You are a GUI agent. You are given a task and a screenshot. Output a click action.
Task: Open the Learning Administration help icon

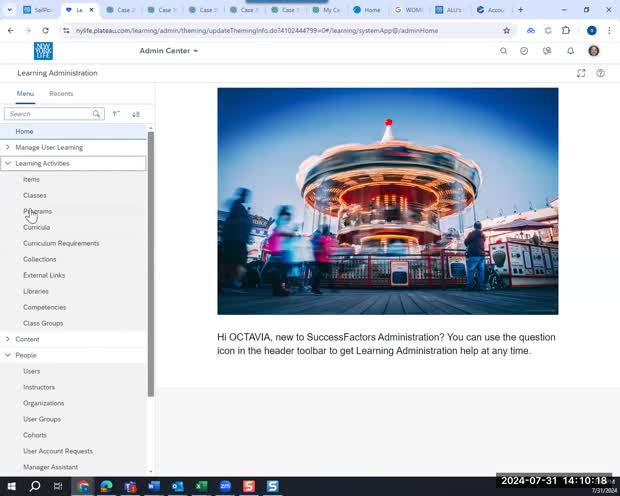point(600,73)
